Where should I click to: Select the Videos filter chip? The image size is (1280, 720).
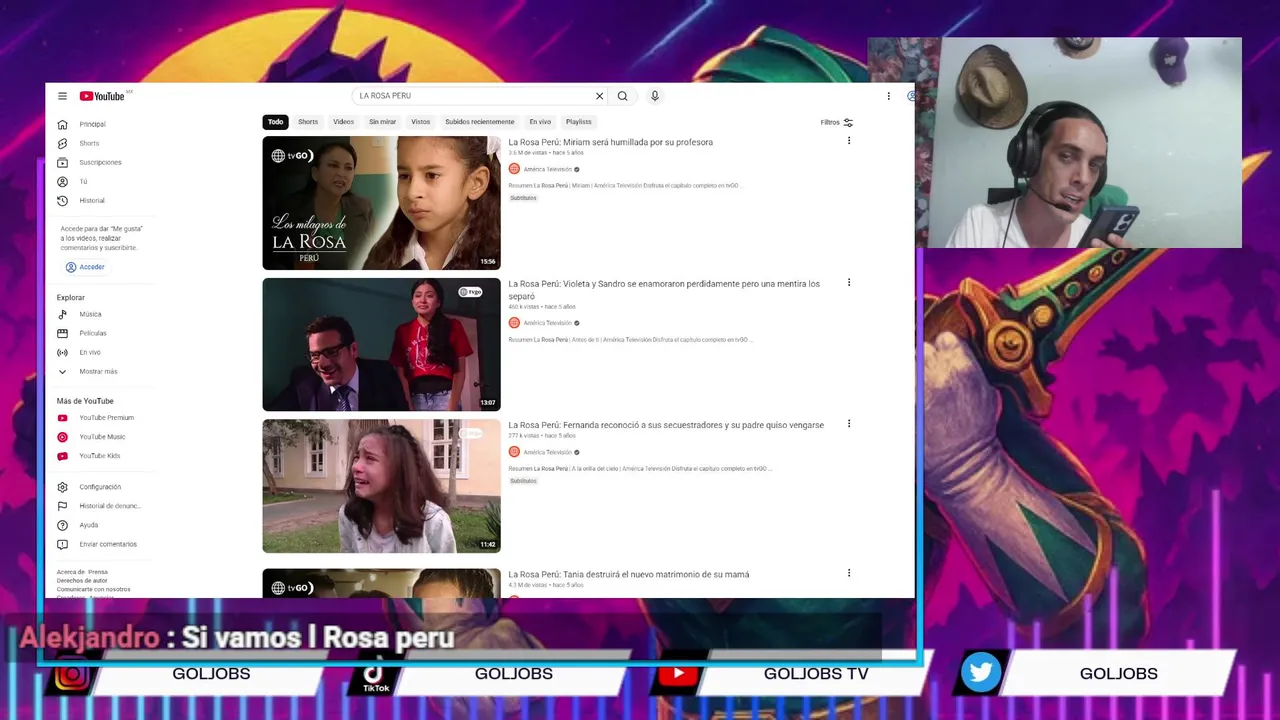coord(343,122)
